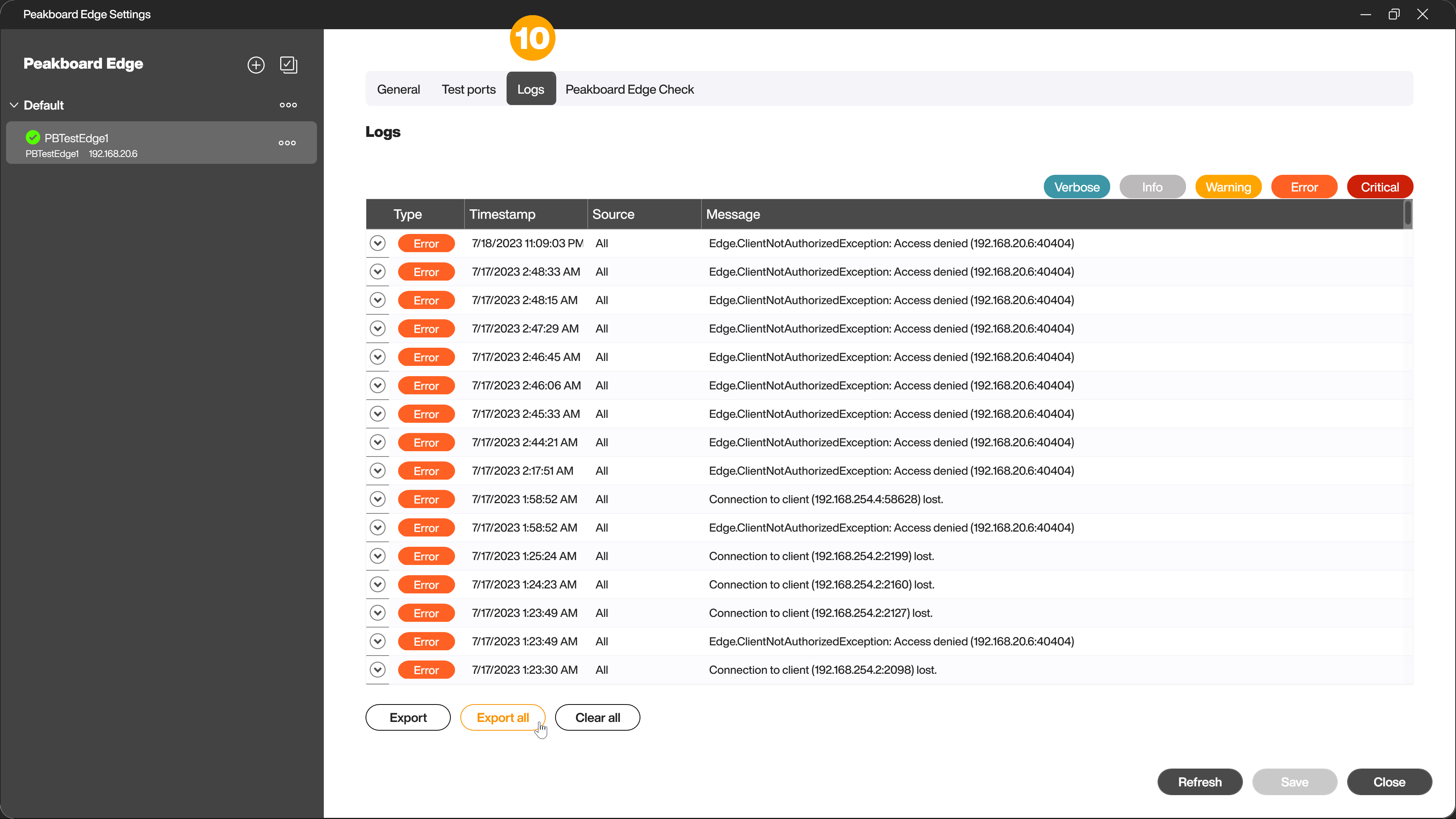This screenshot has width=1456, height=819.
Task: Toggle the Warning log filter
Action: pyautogui.click(x=1228, y=187)
